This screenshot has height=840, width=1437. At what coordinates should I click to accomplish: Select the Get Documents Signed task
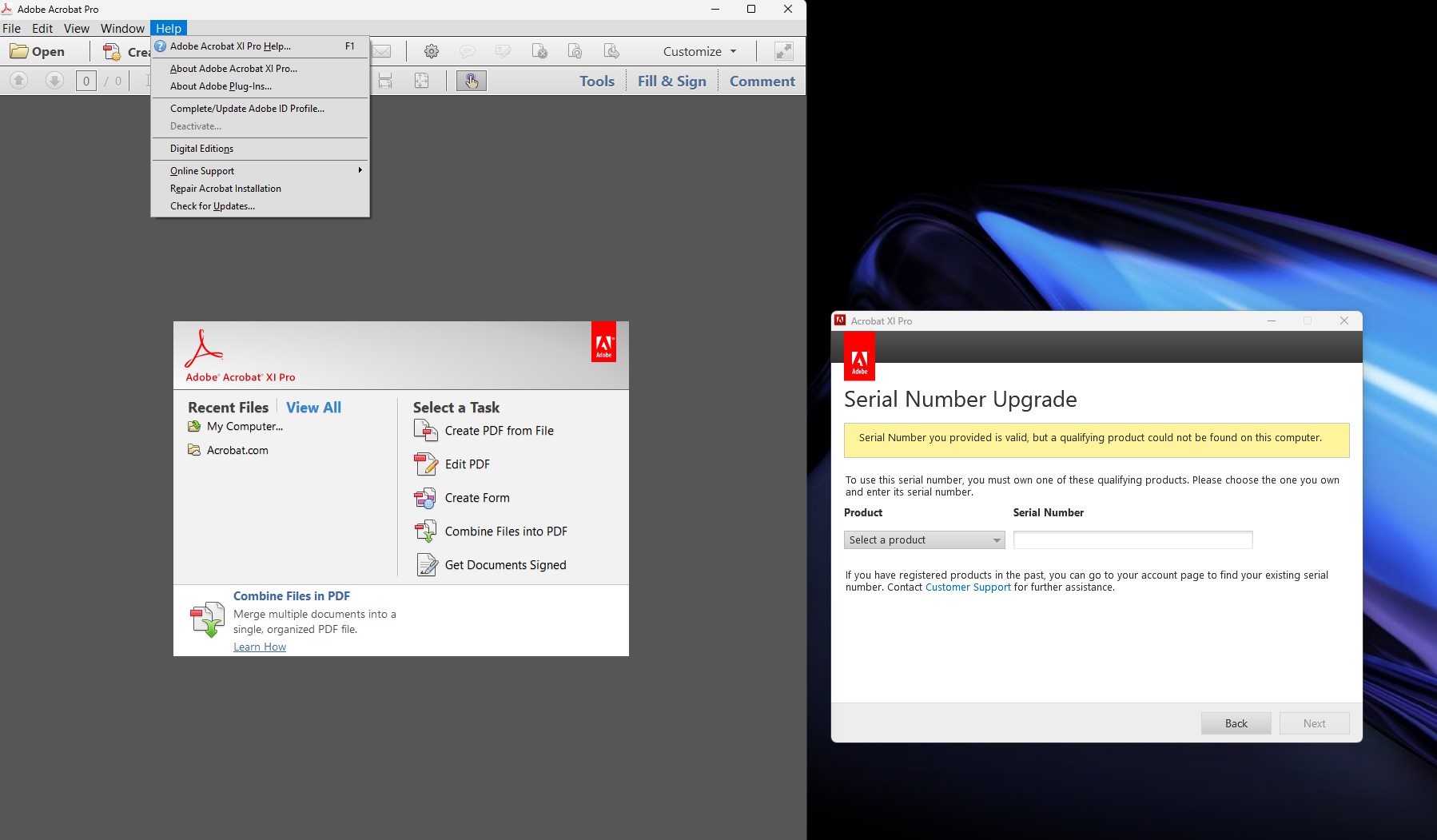pyautogui.click(x=505, y=565)
